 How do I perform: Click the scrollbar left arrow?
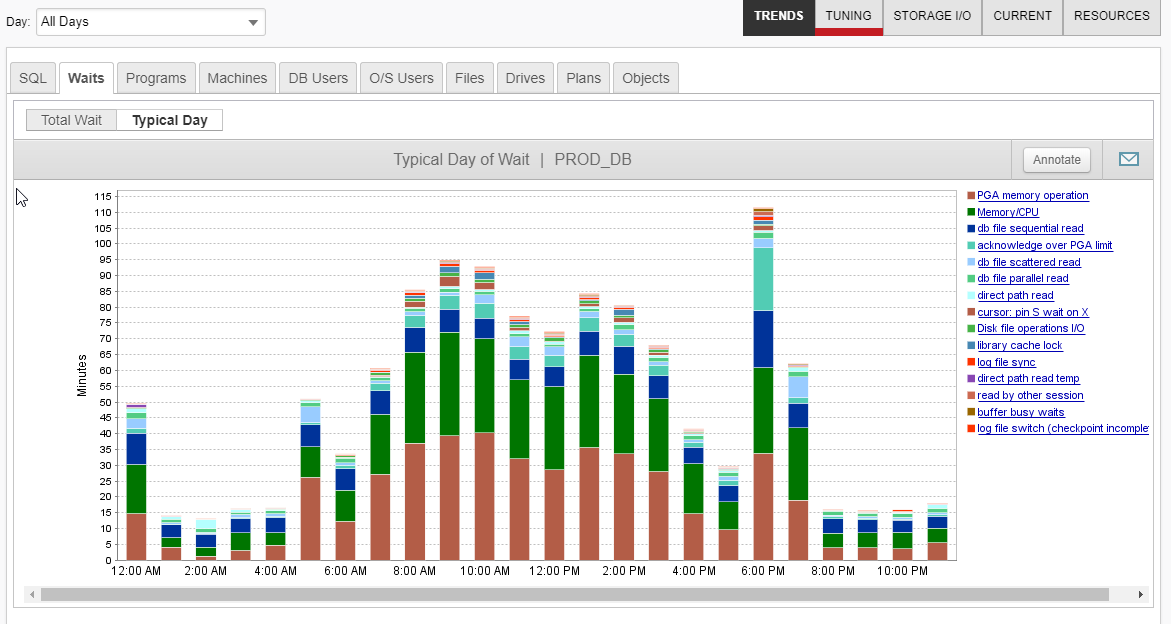pyautogui.click(x=31, y=595)
